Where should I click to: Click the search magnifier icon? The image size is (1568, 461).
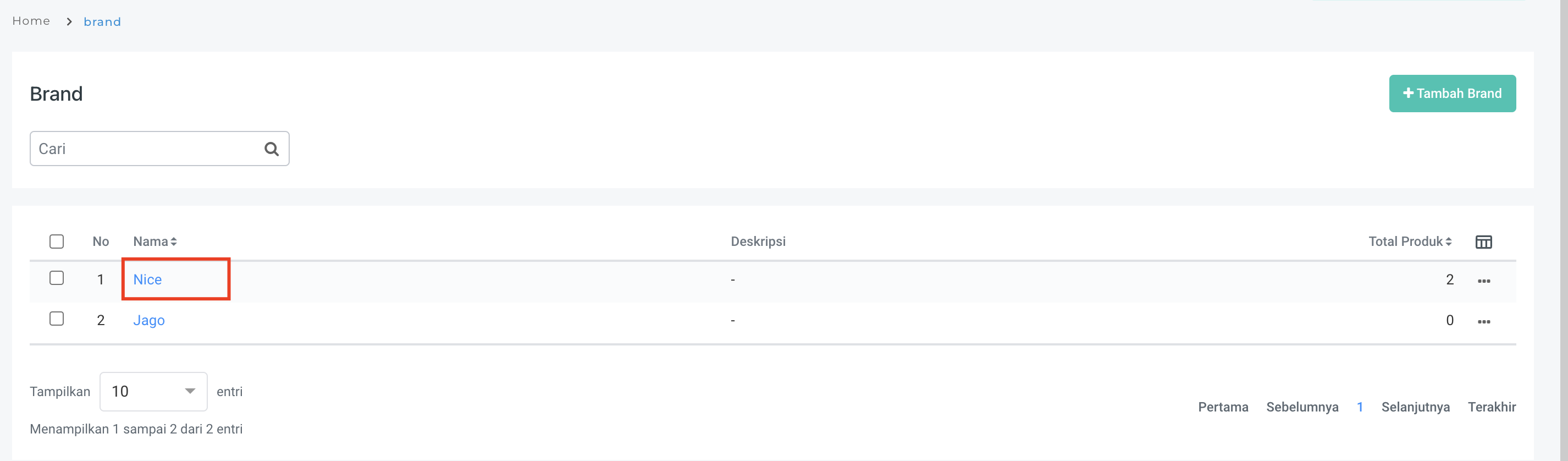[x=272, y=149]
